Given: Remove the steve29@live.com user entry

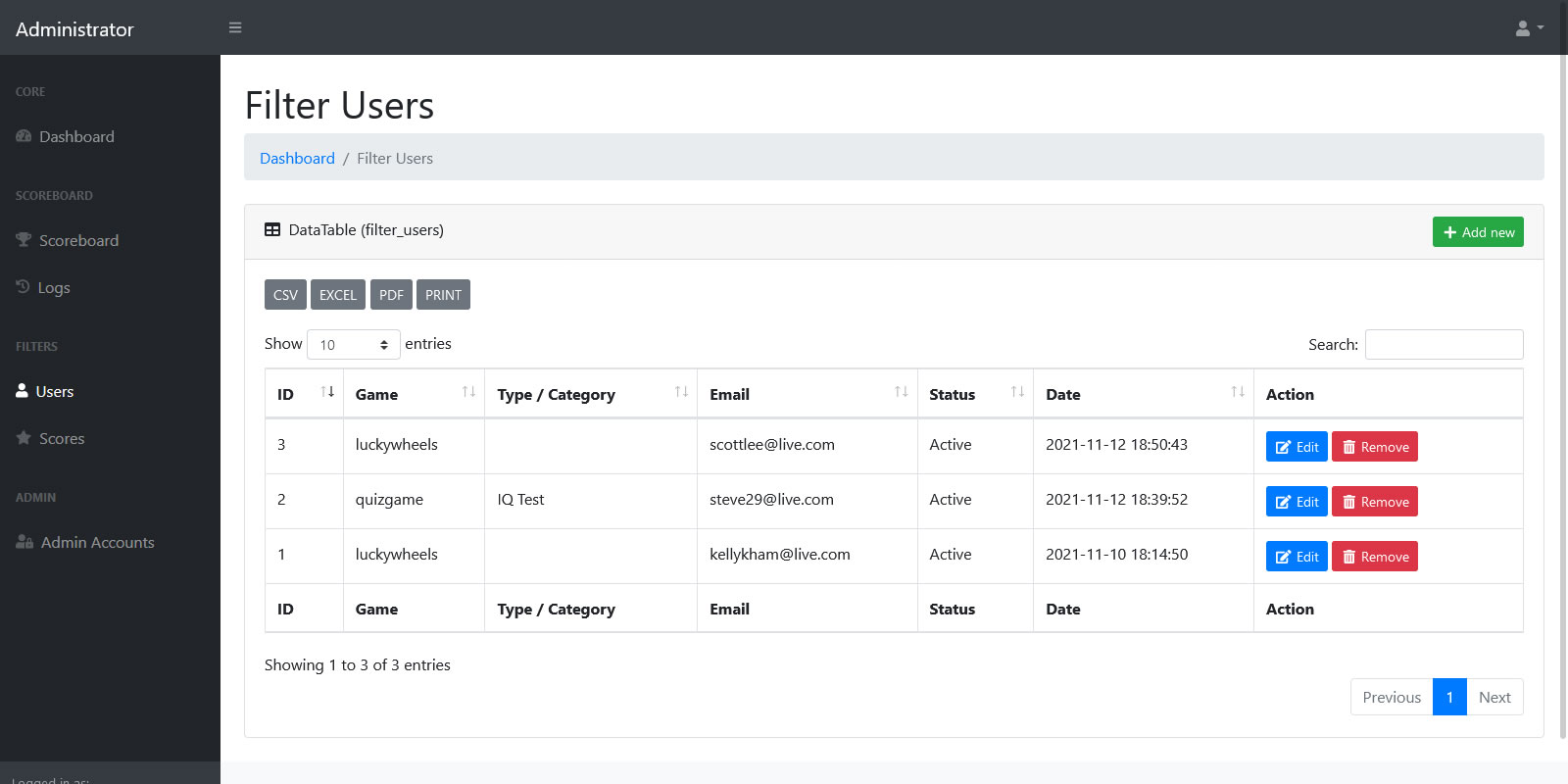Looking at the screenshot, I should point(1374,502).
